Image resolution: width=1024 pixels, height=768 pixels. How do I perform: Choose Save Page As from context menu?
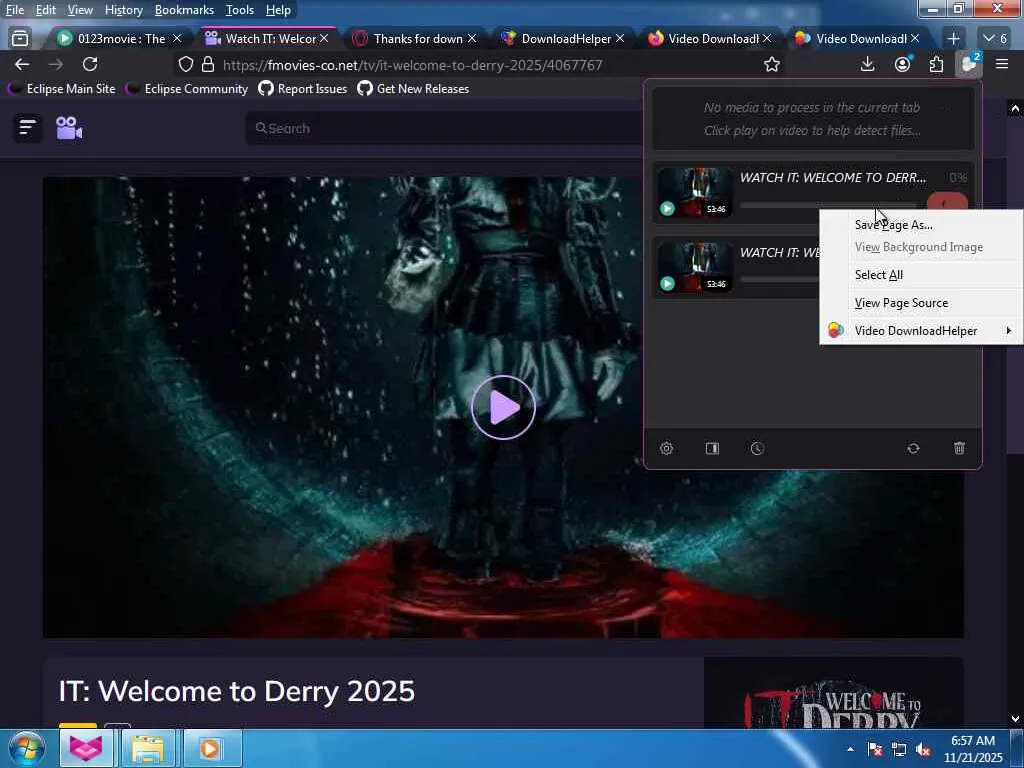[x=893, y=225]
